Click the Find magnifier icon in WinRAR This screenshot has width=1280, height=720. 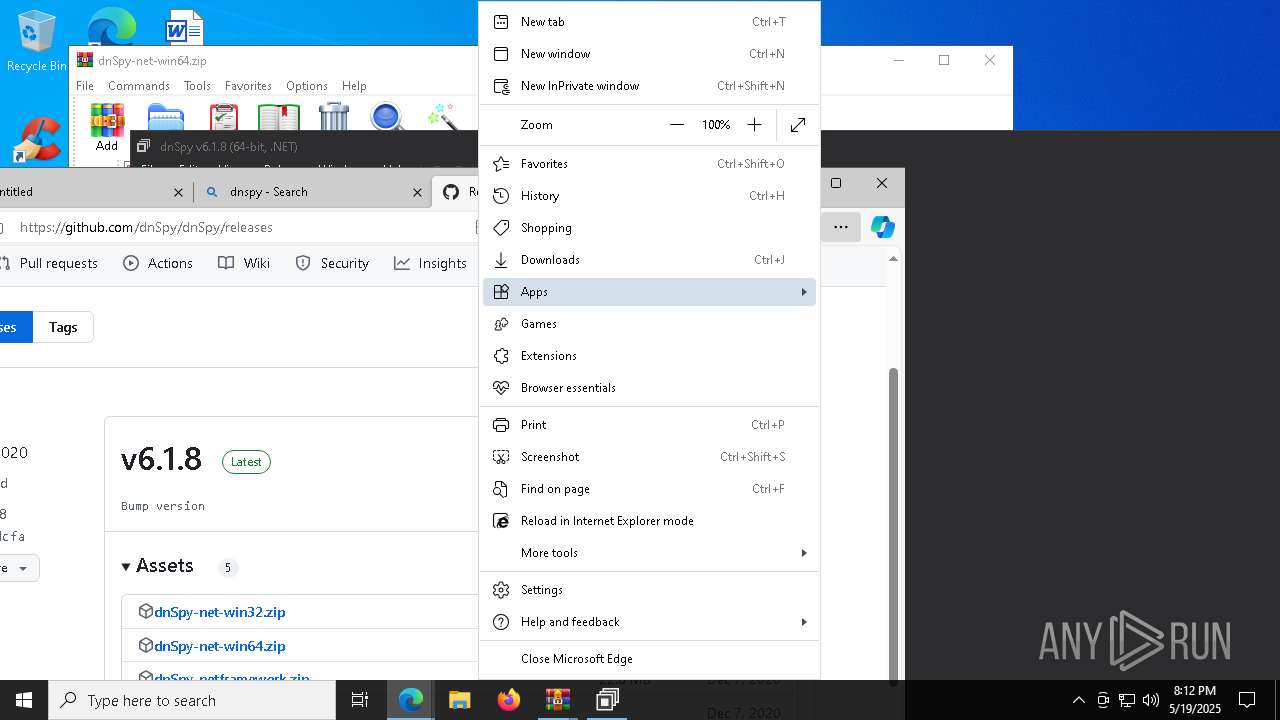click(x=386, y=117)
